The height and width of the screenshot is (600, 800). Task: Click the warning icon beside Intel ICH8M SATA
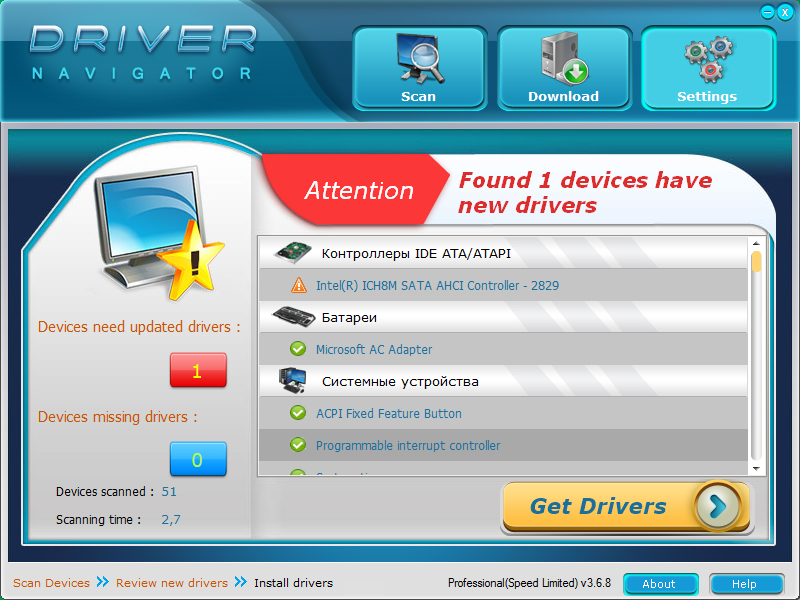[298, 285]
